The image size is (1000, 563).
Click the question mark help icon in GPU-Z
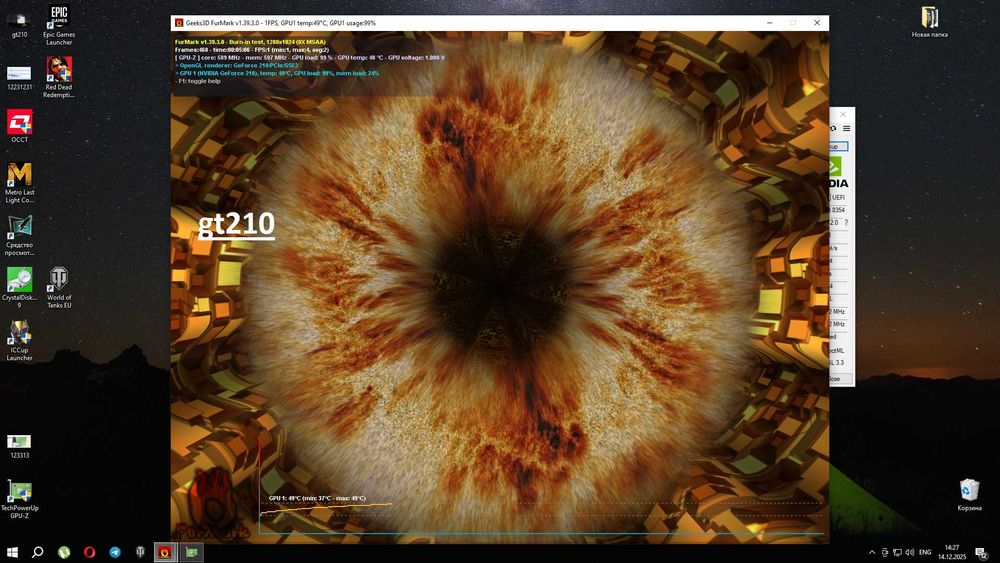coord(846,223)
